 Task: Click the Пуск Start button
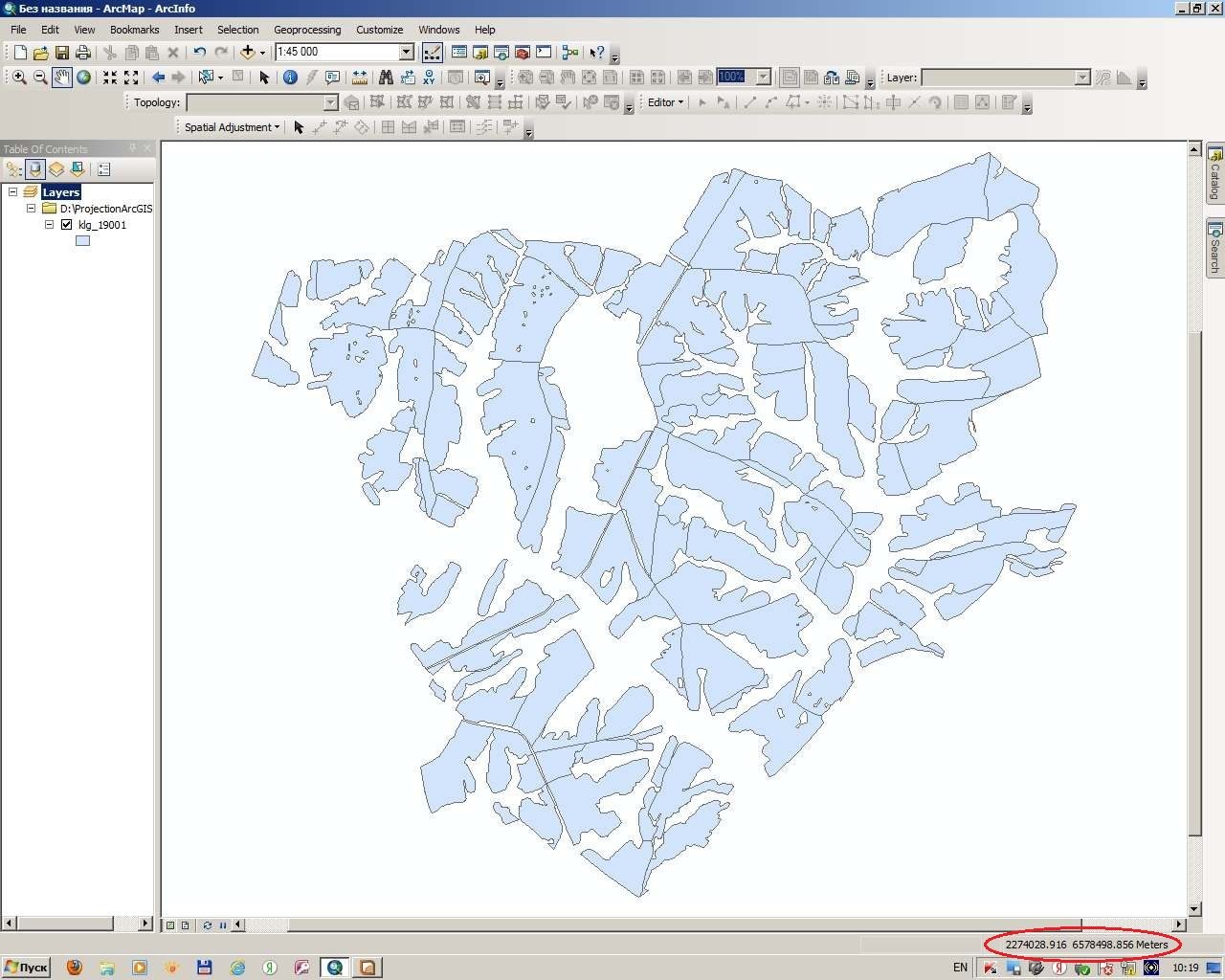(x=26, y=968)
